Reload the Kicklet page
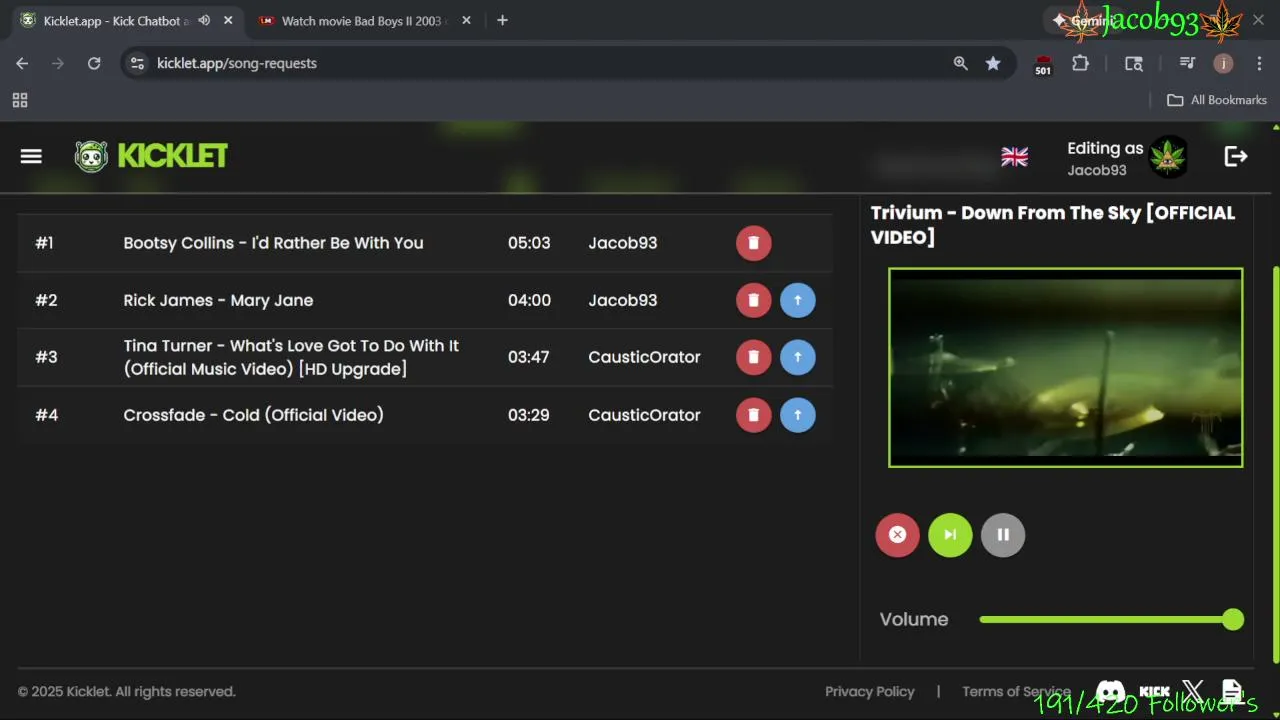 pyautogui.click(x=94, y=63)
